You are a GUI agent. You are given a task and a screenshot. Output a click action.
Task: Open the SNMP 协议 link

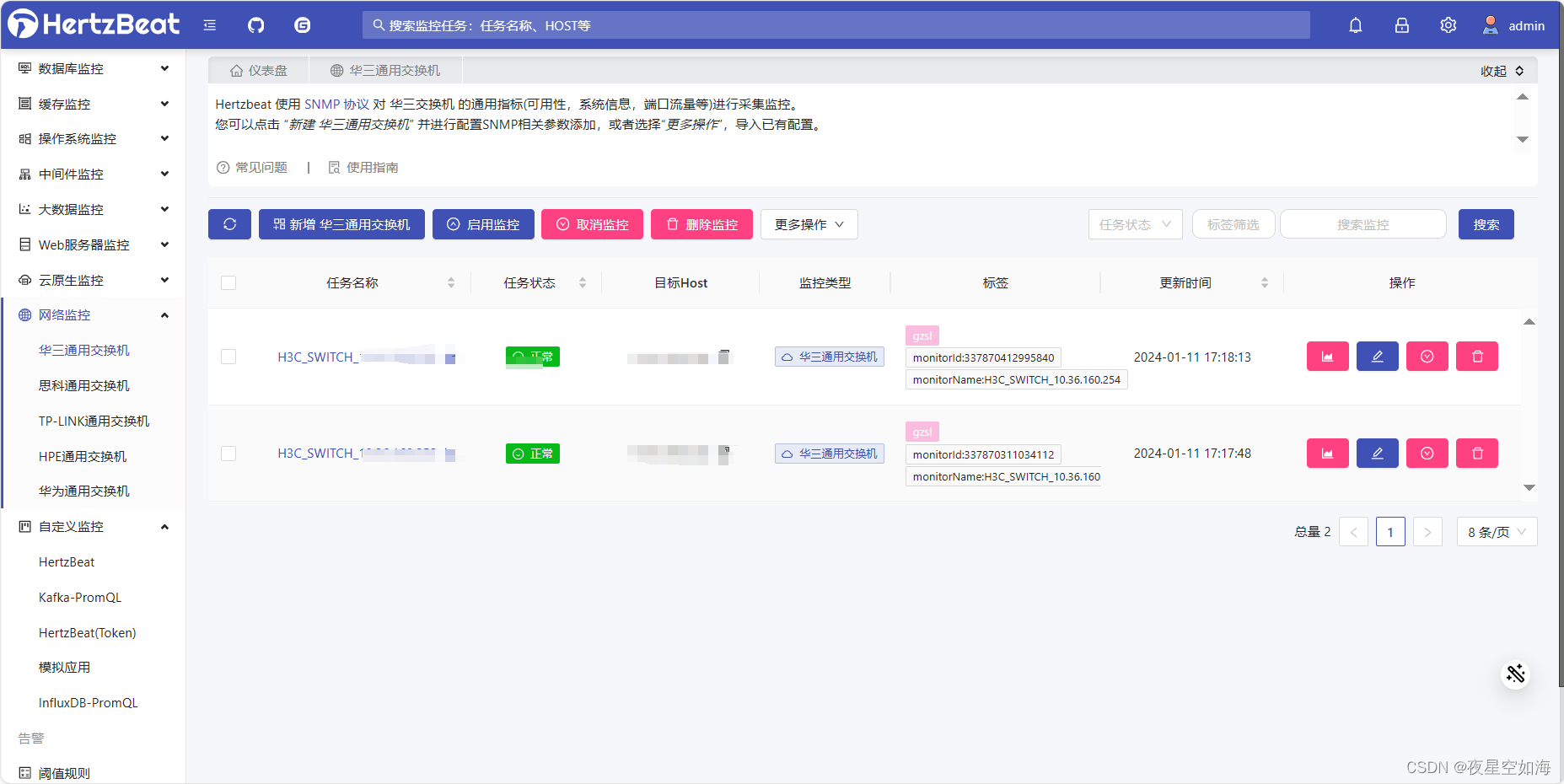pyautogui.click(x=336, y=104)
